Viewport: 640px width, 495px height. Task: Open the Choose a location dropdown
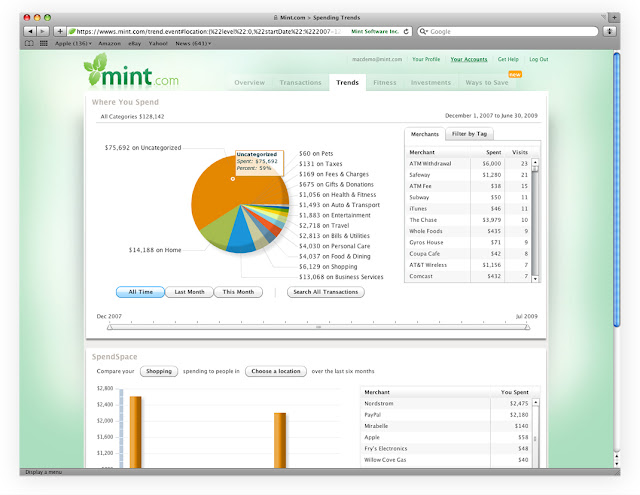276,371
